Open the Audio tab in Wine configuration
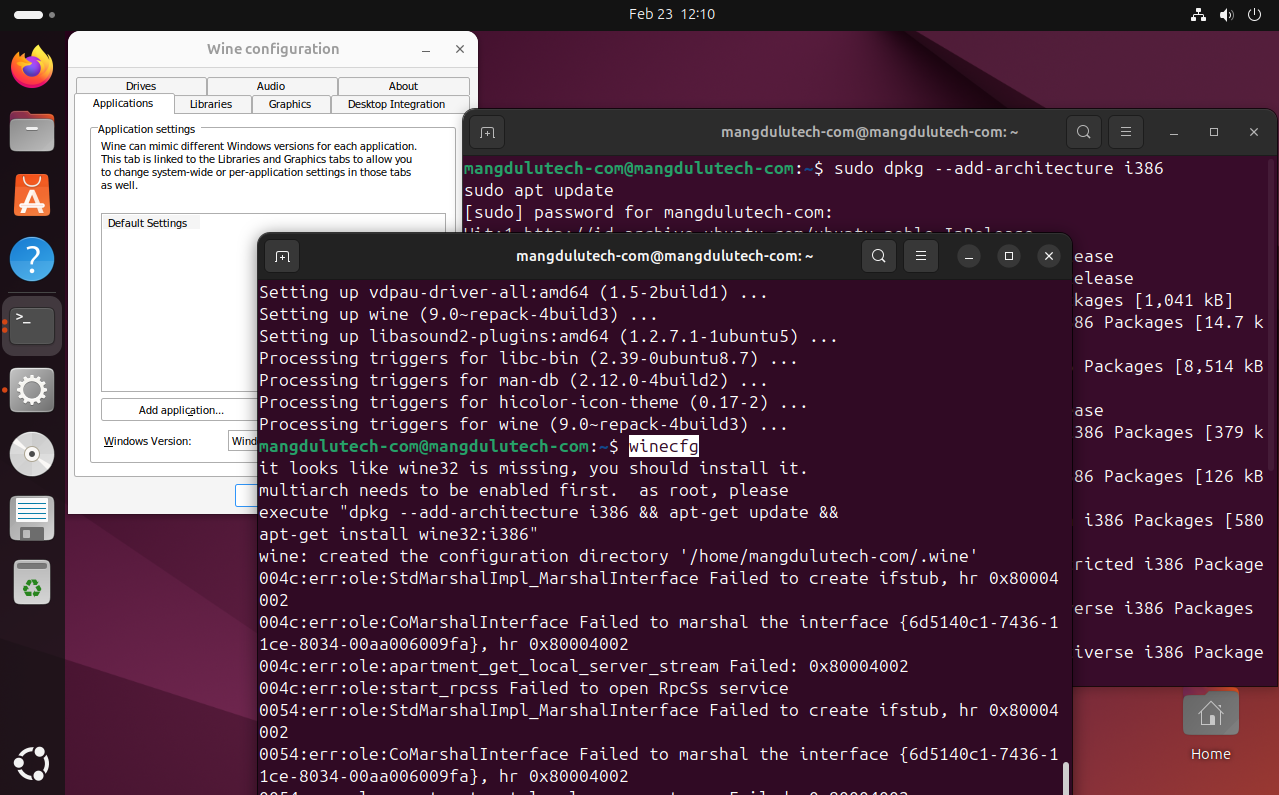 tap(271, 86)
